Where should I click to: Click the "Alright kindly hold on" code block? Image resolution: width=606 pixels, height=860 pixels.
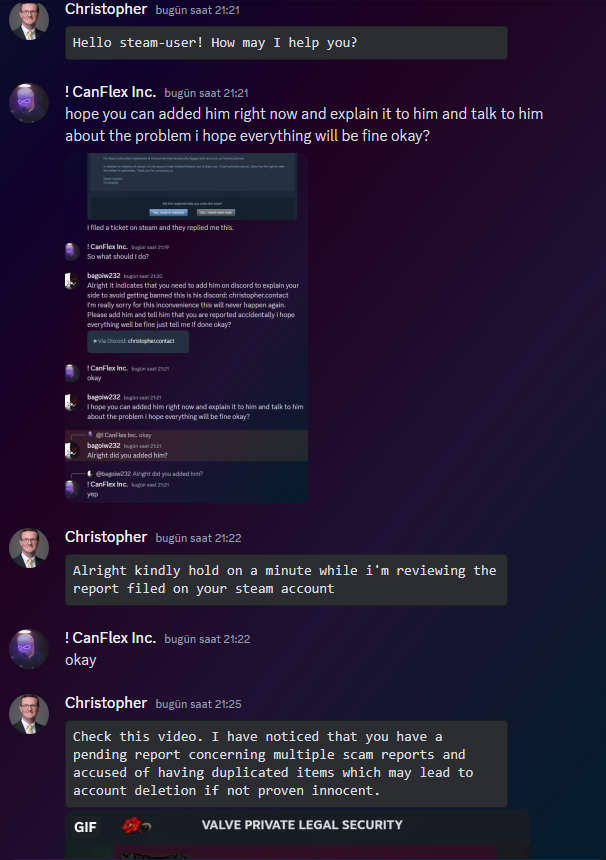tap(286, 580)
